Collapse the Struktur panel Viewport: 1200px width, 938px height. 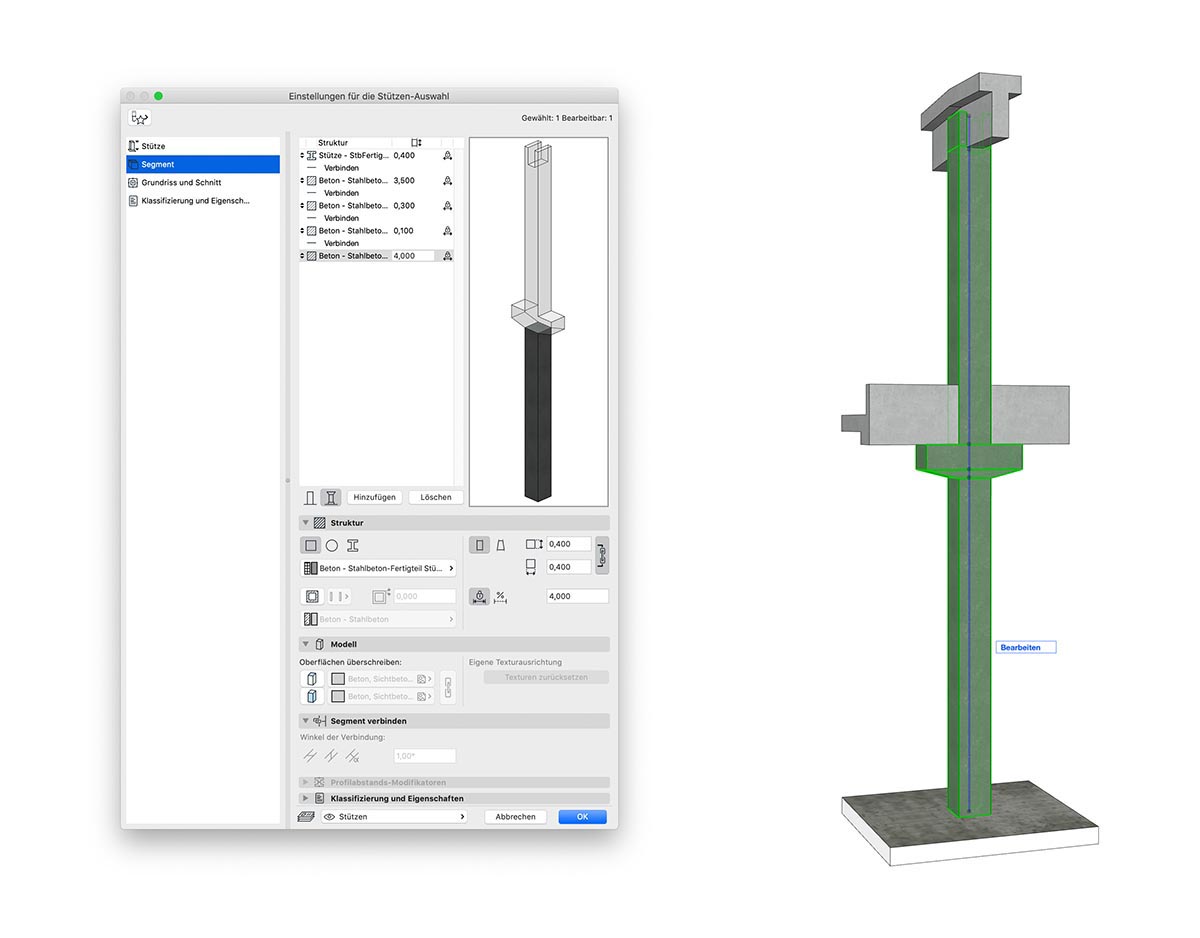[x=306, y=523]
